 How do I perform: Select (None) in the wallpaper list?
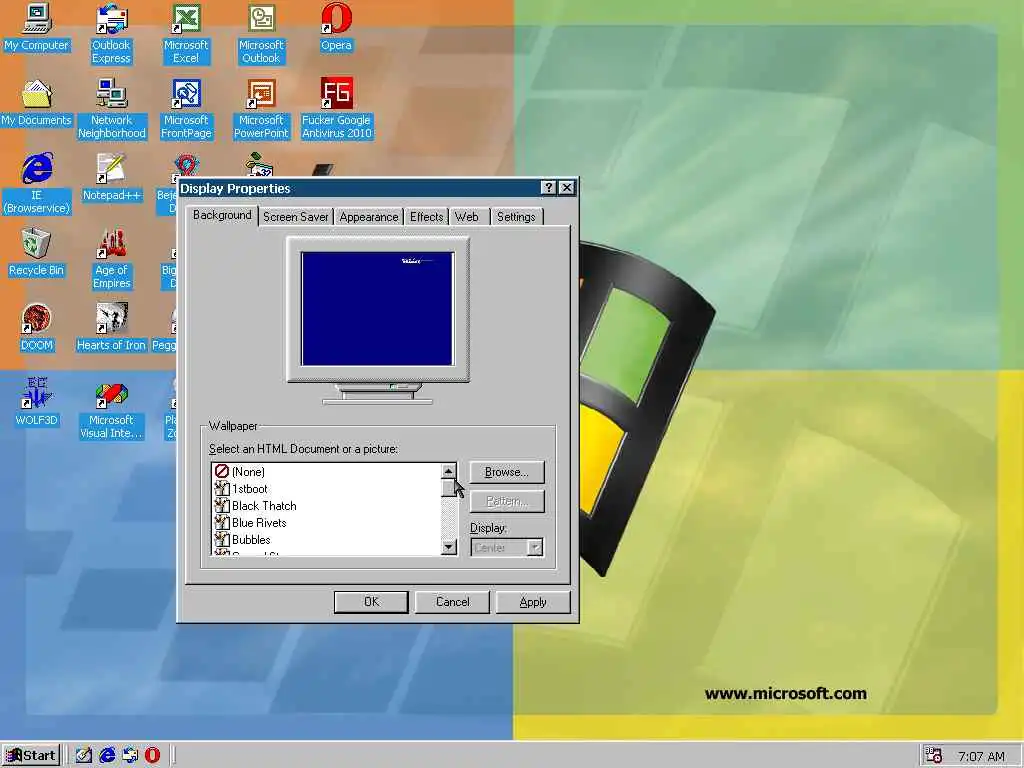[x=327, y=472]
